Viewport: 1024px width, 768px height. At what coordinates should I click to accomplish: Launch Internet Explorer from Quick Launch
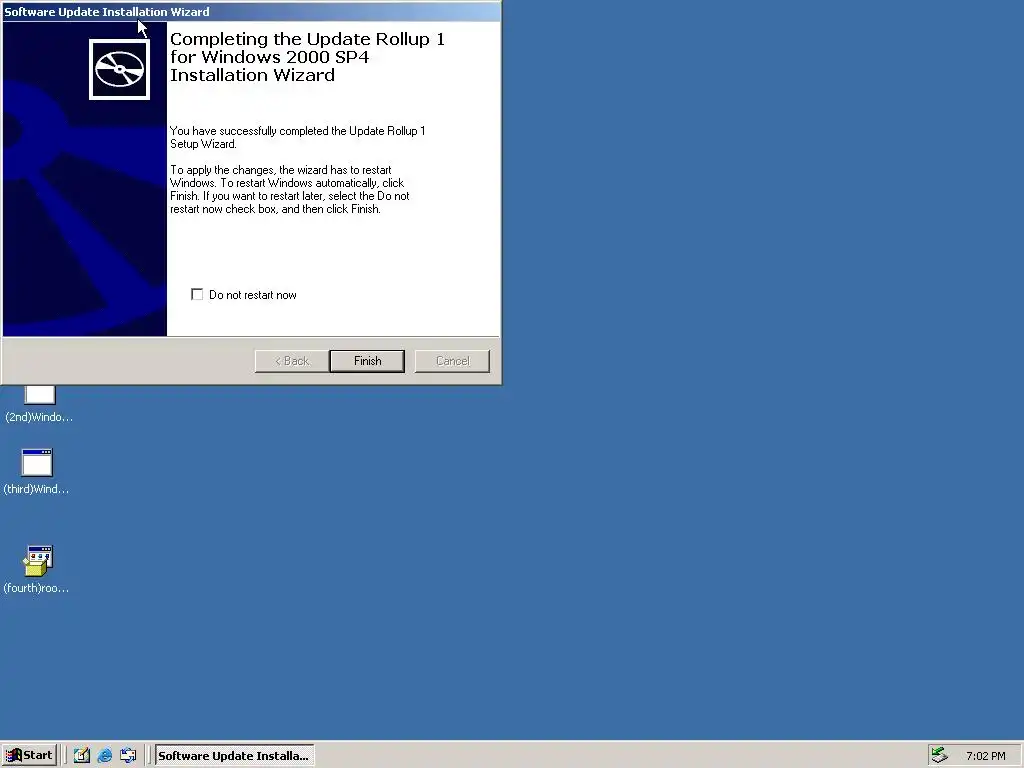coord(104,756)
